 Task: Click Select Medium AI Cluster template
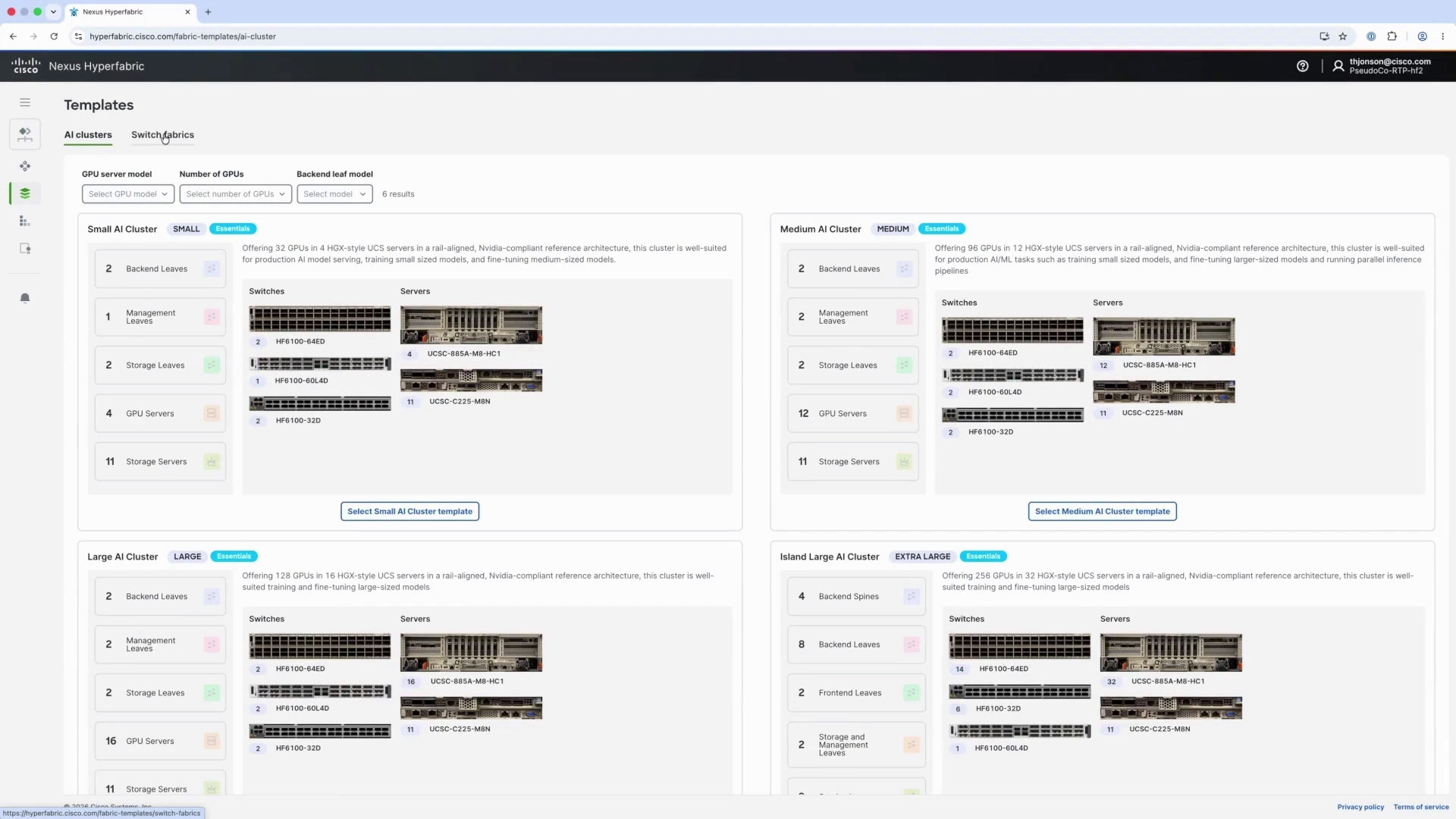[1103, 511]
